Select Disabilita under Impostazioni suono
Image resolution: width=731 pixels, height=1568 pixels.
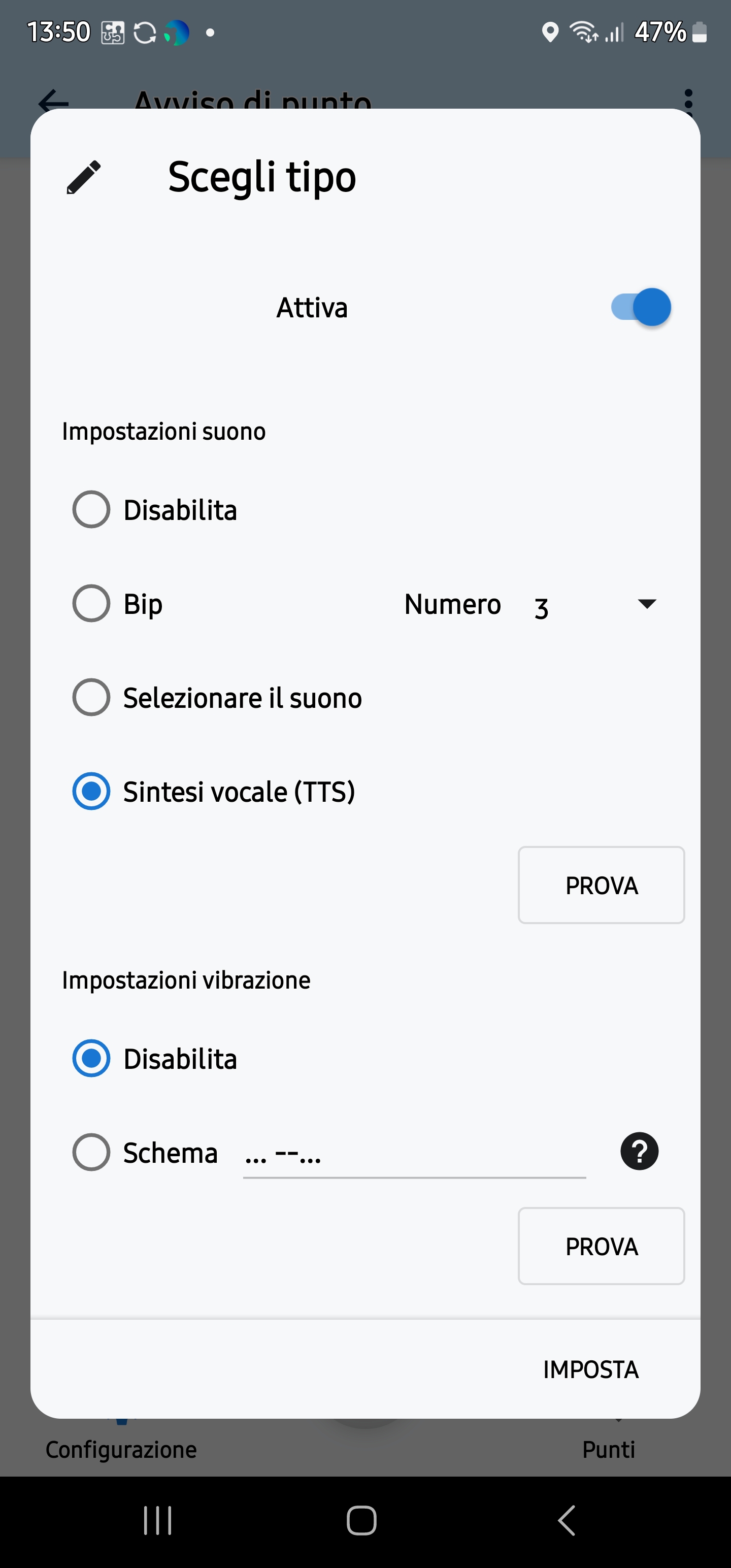click(x=91, y=509)
